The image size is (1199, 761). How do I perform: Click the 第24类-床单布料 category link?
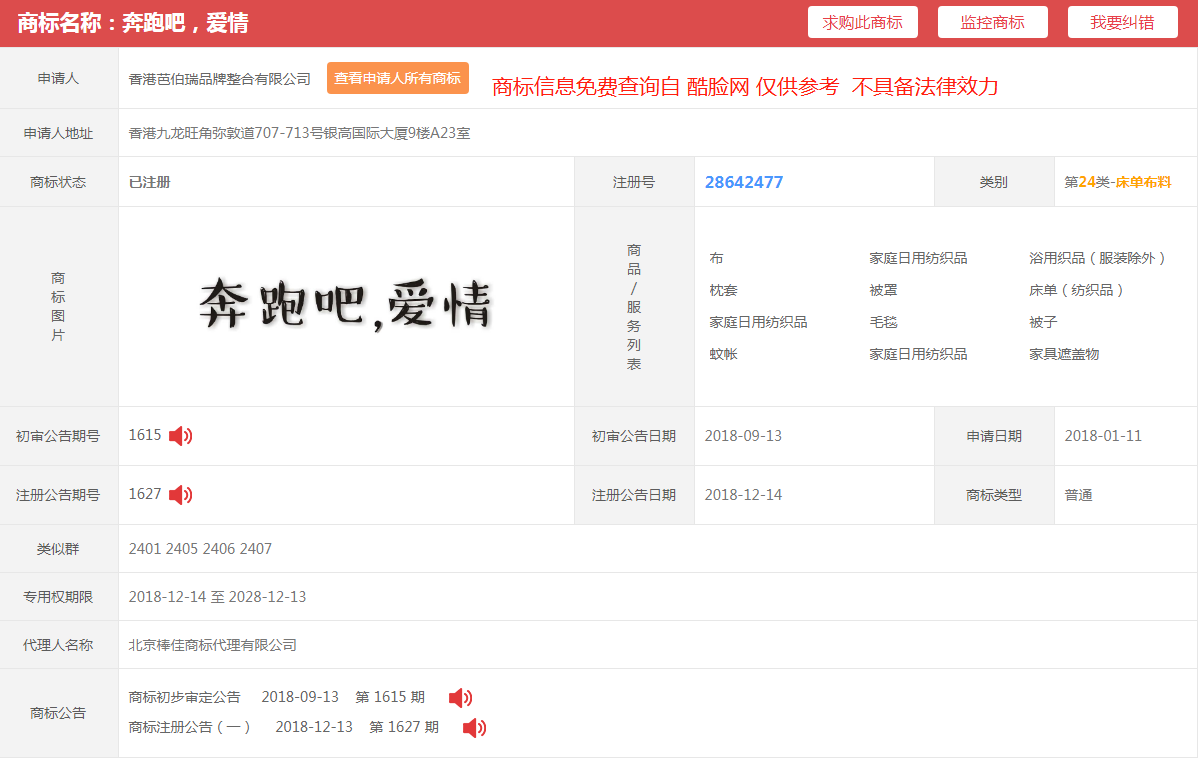pyautogui.click(x=1117, y=182)
